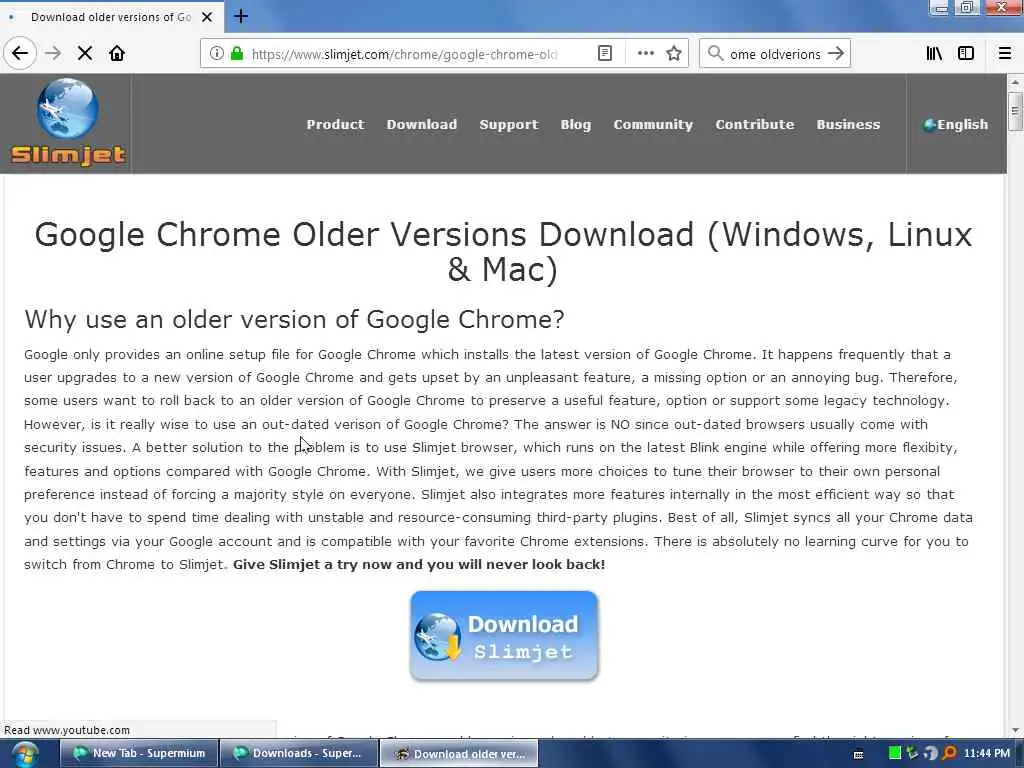Stop loading the page with the X button
This screenshot has height=768, width=1024.
click(85, 54)
